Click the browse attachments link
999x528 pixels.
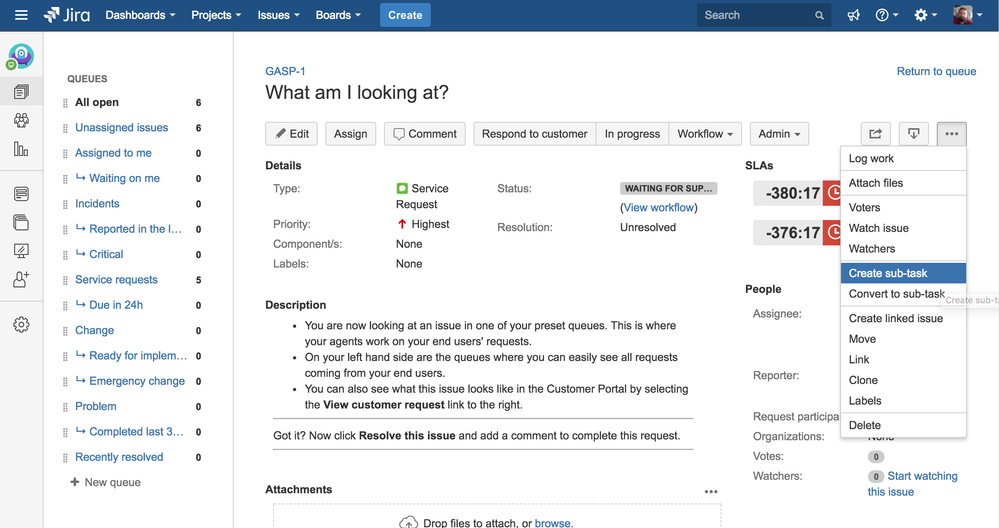point(553,523)
